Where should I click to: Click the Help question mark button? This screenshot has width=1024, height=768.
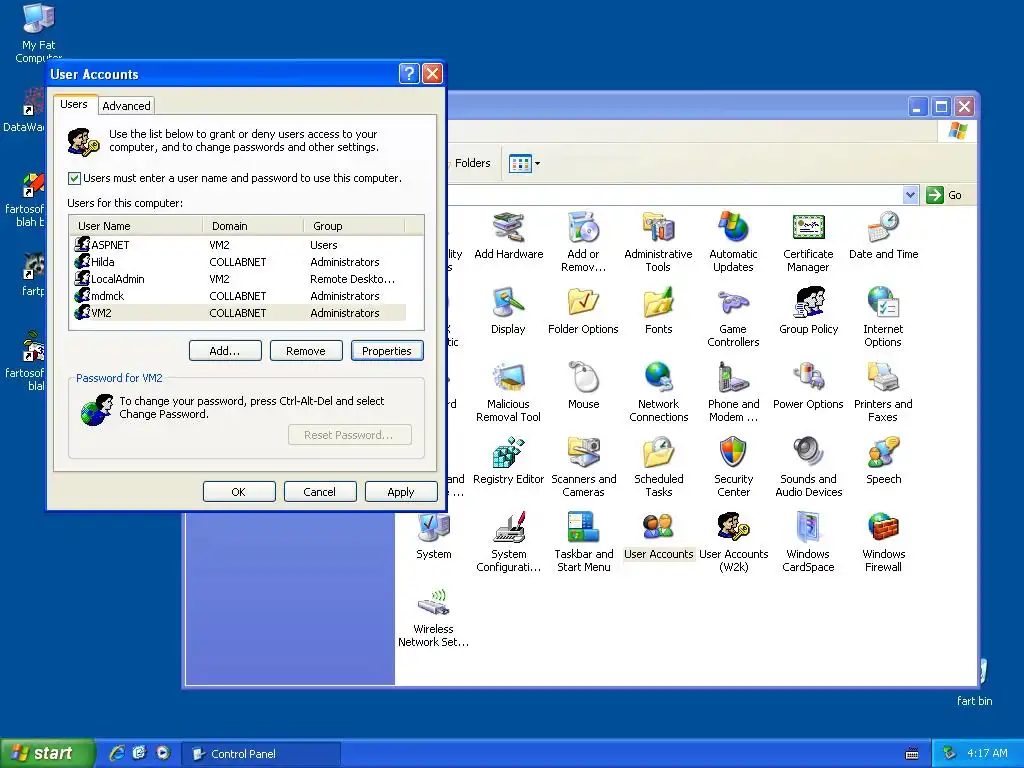(x=409, y=74)
